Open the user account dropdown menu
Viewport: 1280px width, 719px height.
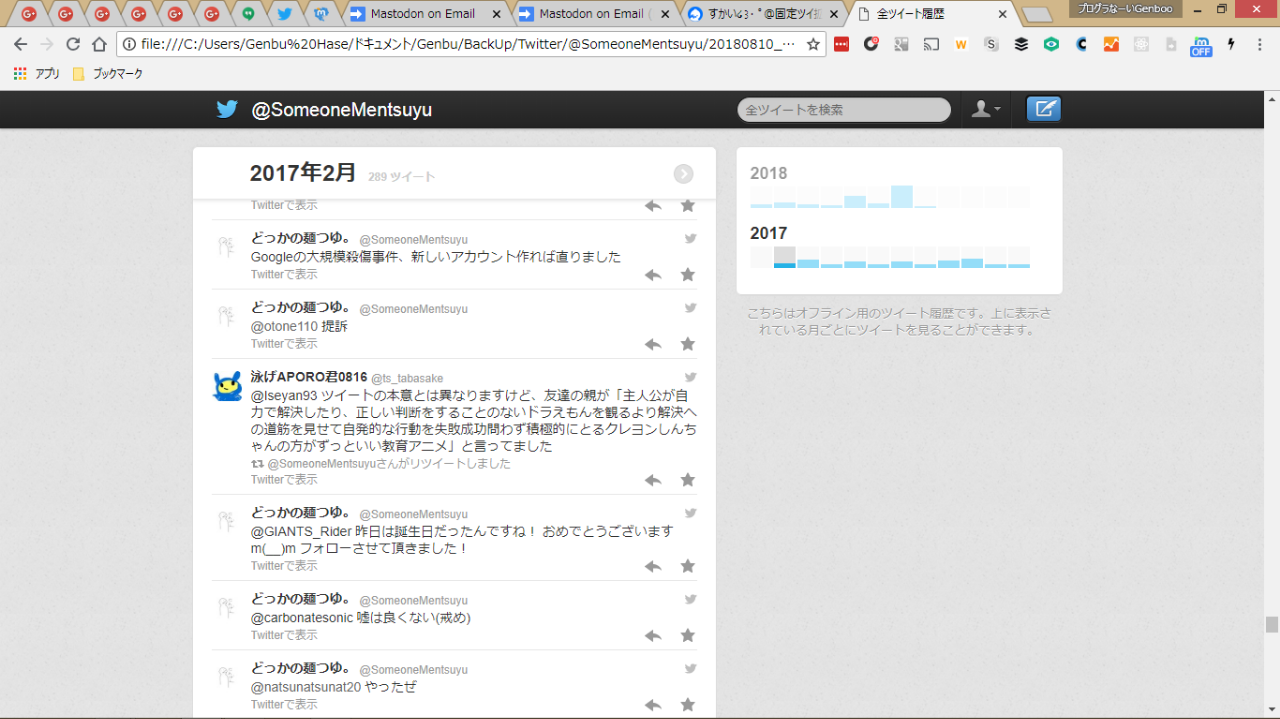986,109
